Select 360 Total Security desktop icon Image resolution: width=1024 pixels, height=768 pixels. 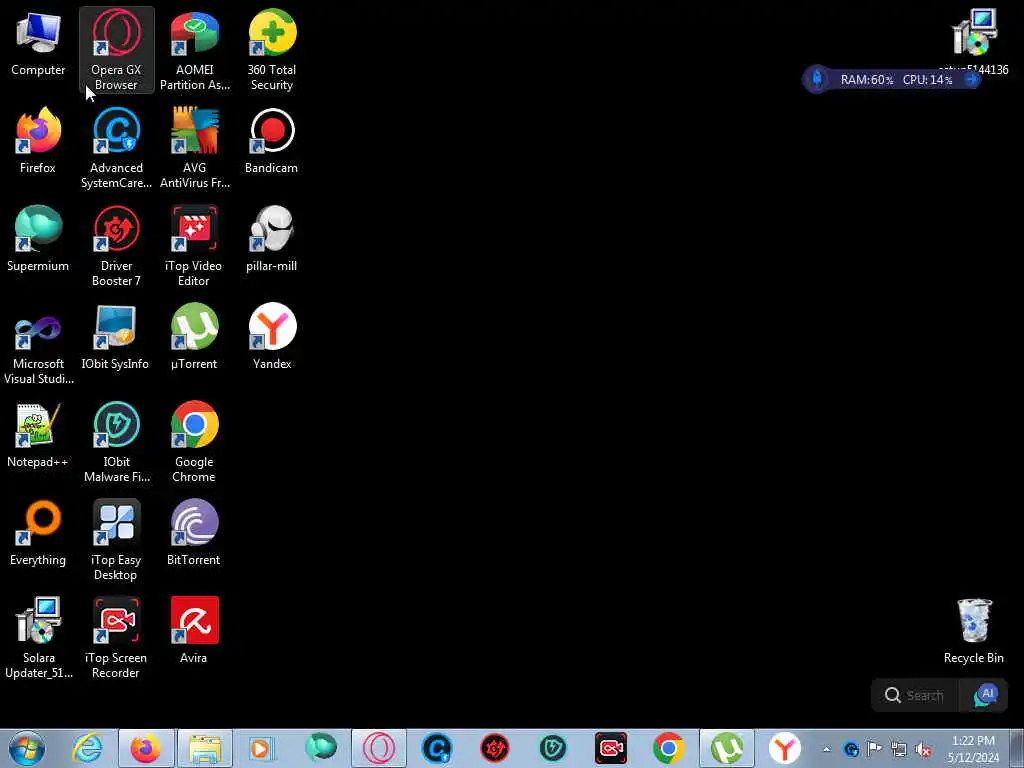pyautogui.click(x=272, y=50)
